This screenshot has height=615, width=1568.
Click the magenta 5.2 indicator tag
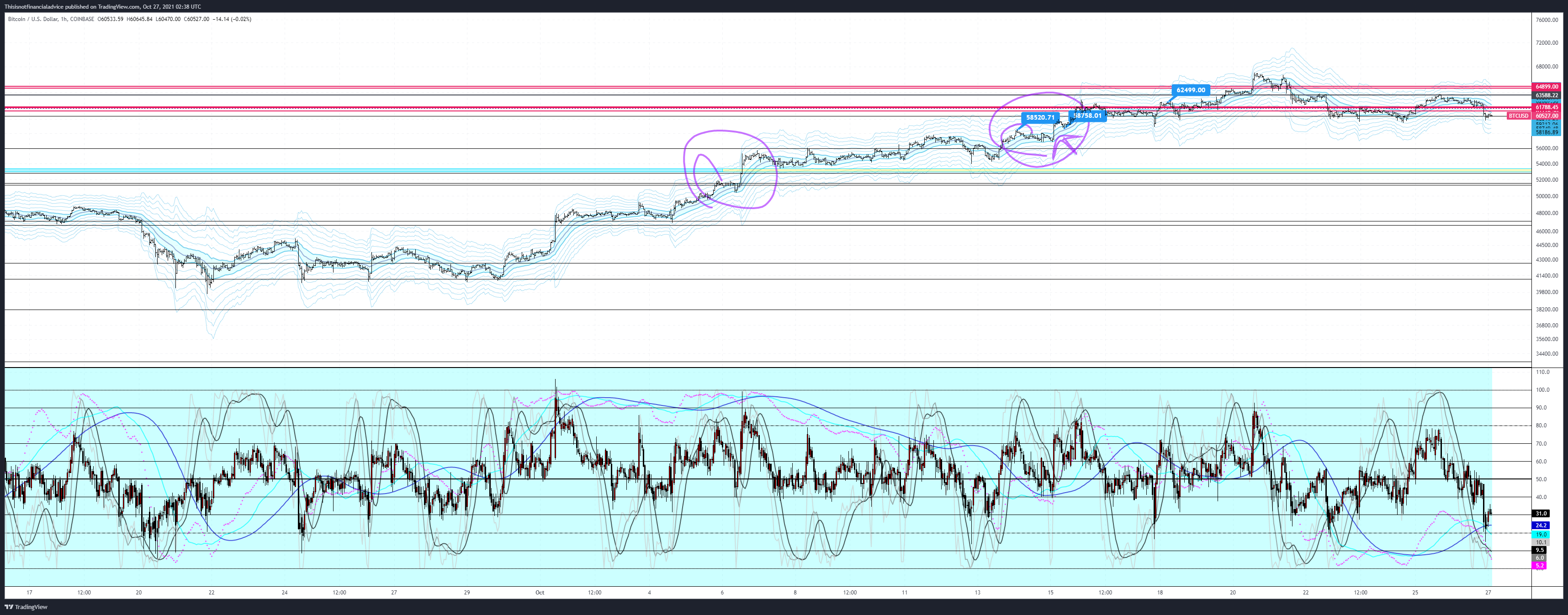pyautogui.click(x=1539, y=566)
